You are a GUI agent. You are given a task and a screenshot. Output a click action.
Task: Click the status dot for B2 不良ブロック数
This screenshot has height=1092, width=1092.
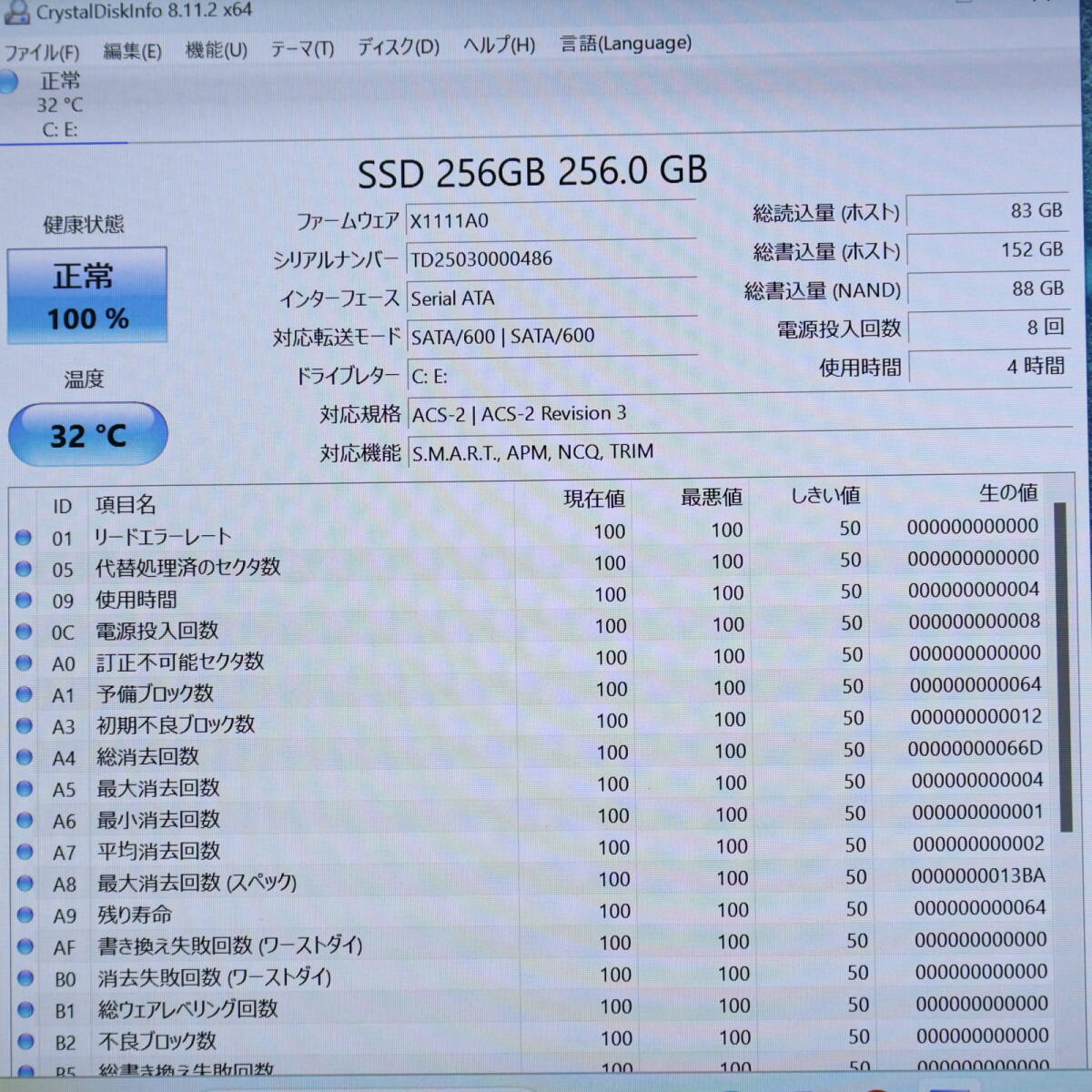point(25,1042)
